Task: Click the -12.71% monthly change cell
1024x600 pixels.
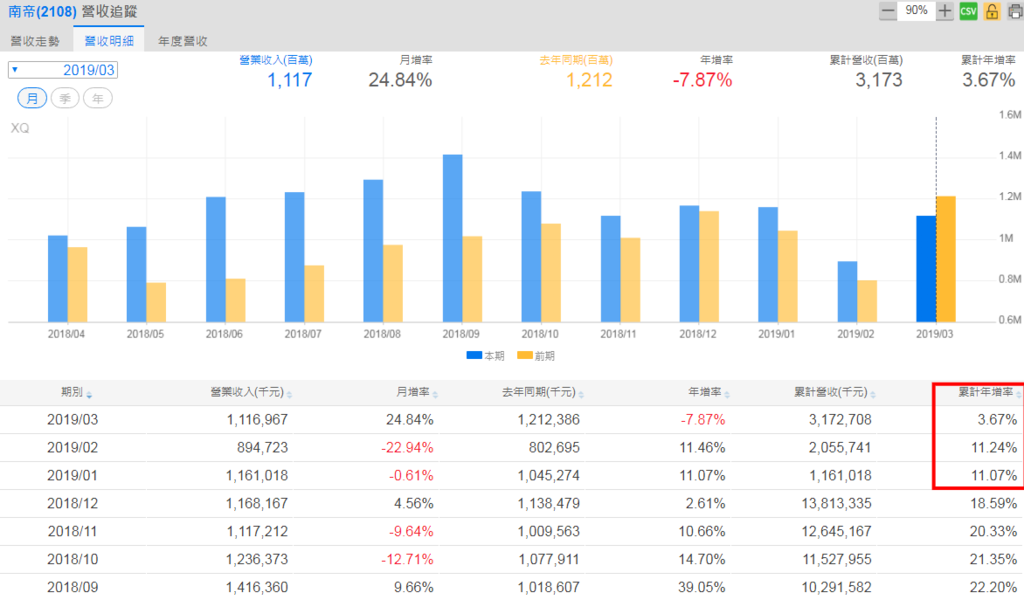Action: tap(408, 560)
